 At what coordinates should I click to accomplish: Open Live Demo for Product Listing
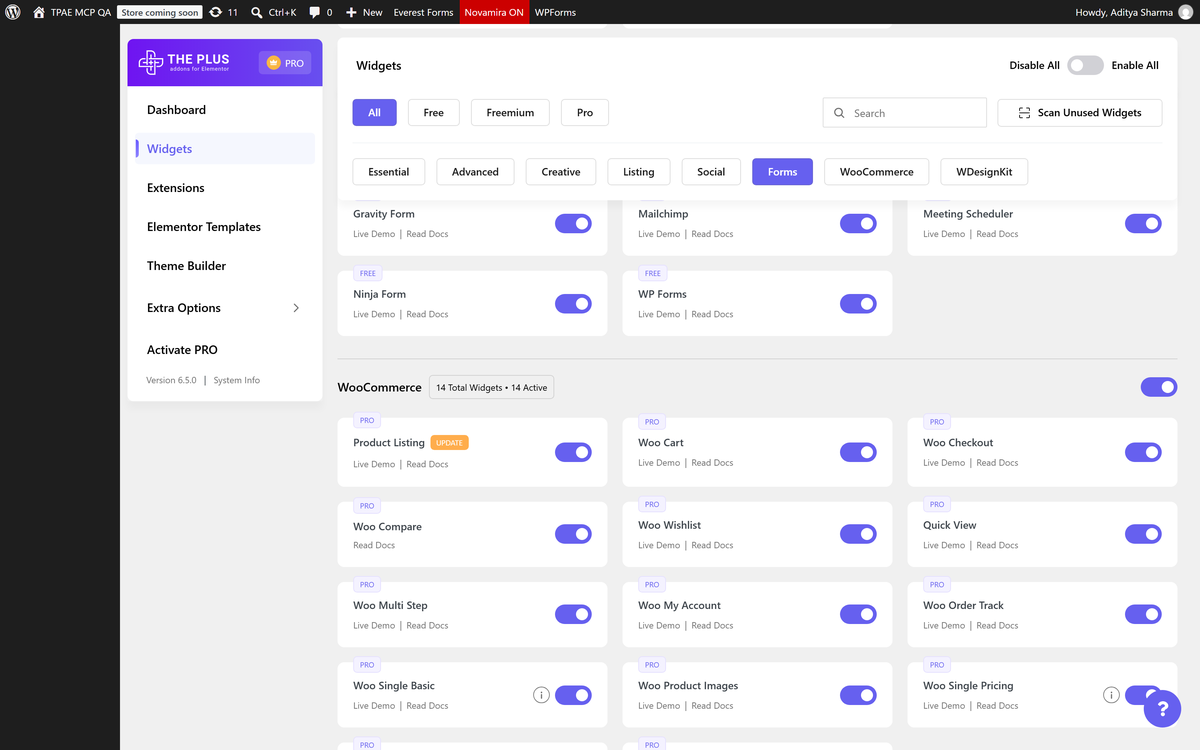click(374, 465)
